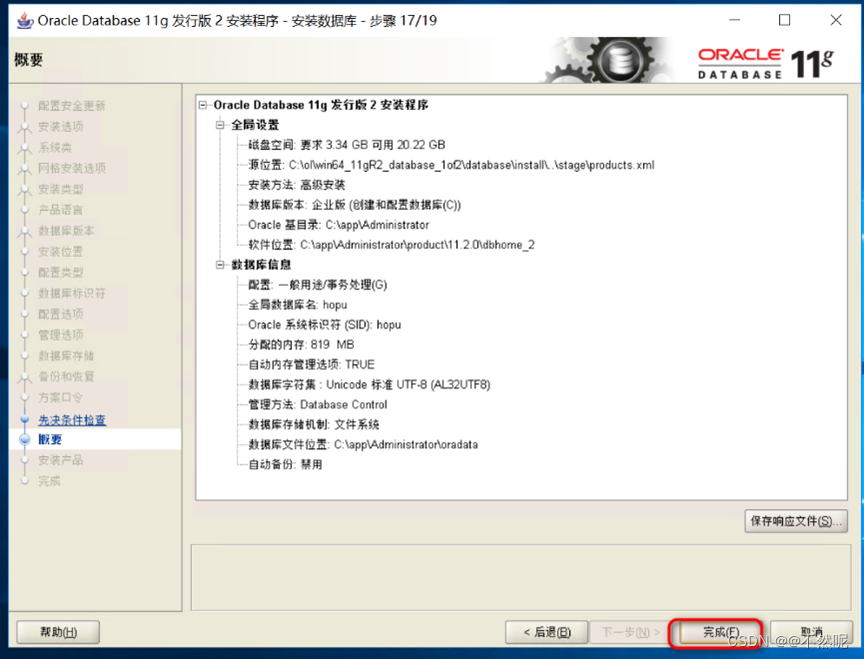The height and width of the screenshot is (659, 864).
Task: Select 配置类型 step in sidebar
Action: pyautogui.click(x=61, y=272)
